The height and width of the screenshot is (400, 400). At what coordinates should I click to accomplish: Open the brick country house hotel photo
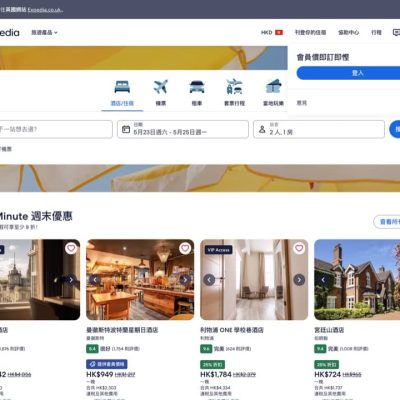pyautogui.click(x=357, y=280)
